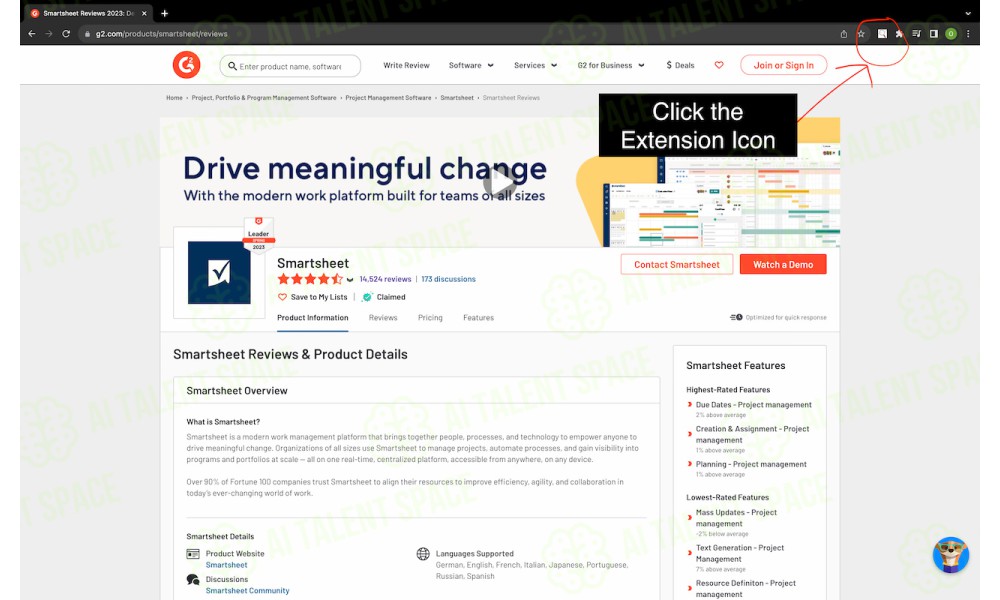Expand the Services dropdown menu
This screenshot has width=1000, height=600.
click(535, 65)
